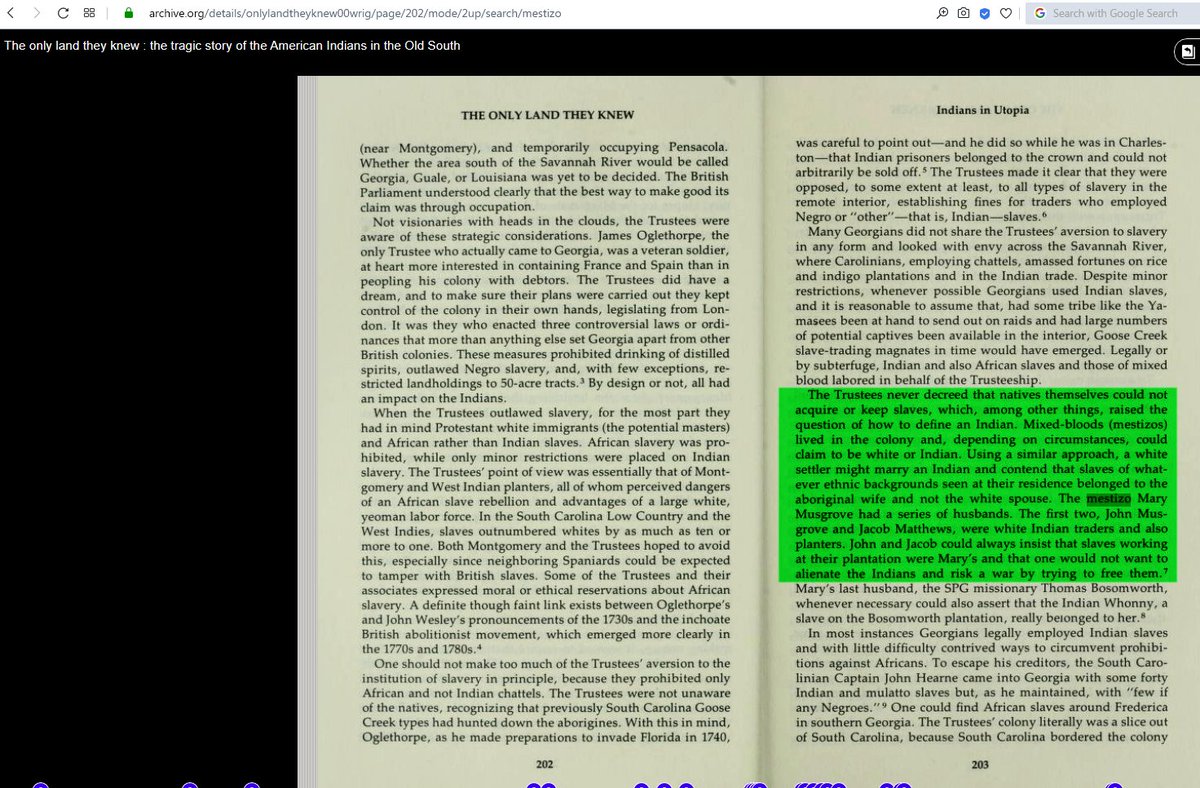Click page number 202
This screenshot has width=1200, height=788.
point(545,764)
